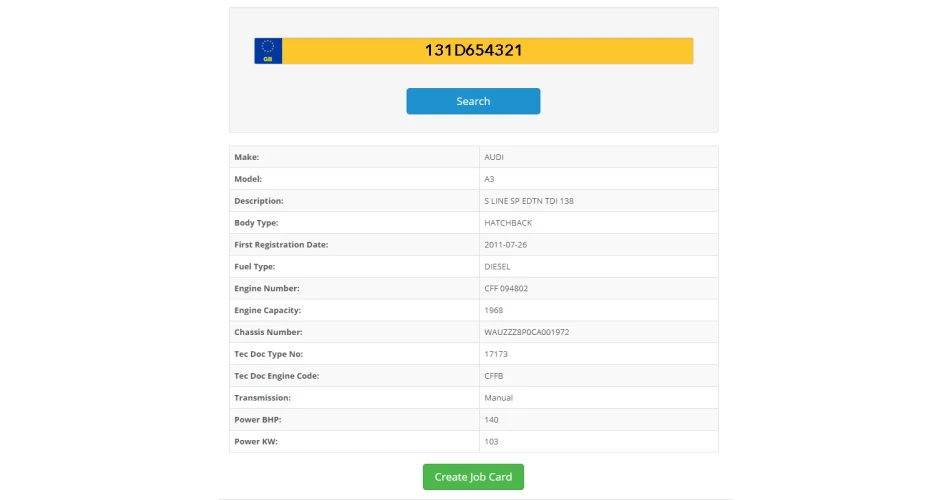Select the Model value A3

[x=489, y=179]
